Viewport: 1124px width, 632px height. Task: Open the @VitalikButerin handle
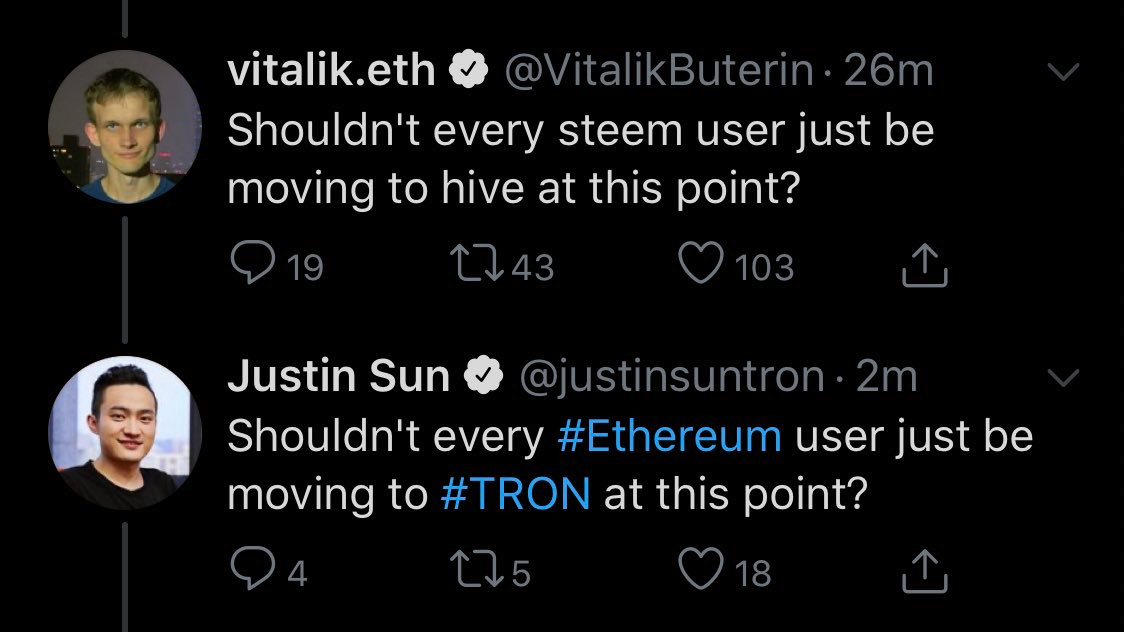661,71
